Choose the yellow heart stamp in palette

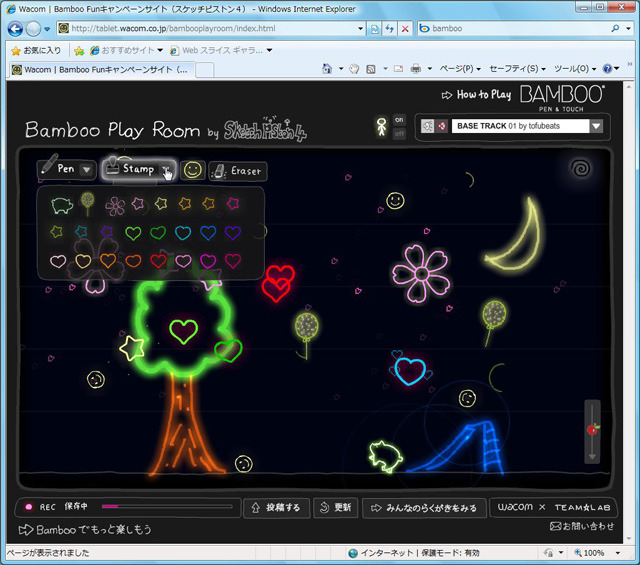83,261
